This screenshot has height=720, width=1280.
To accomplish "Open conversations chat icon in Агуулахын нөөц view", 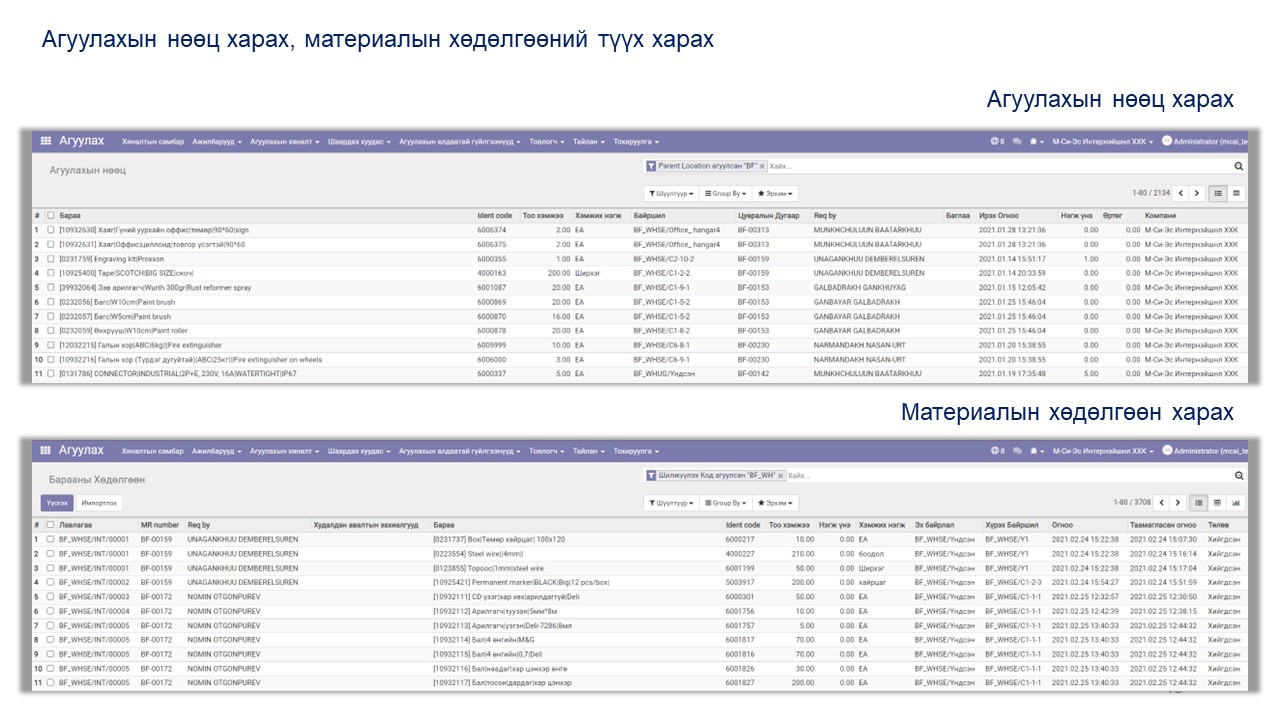I will tap(1017, 142).
